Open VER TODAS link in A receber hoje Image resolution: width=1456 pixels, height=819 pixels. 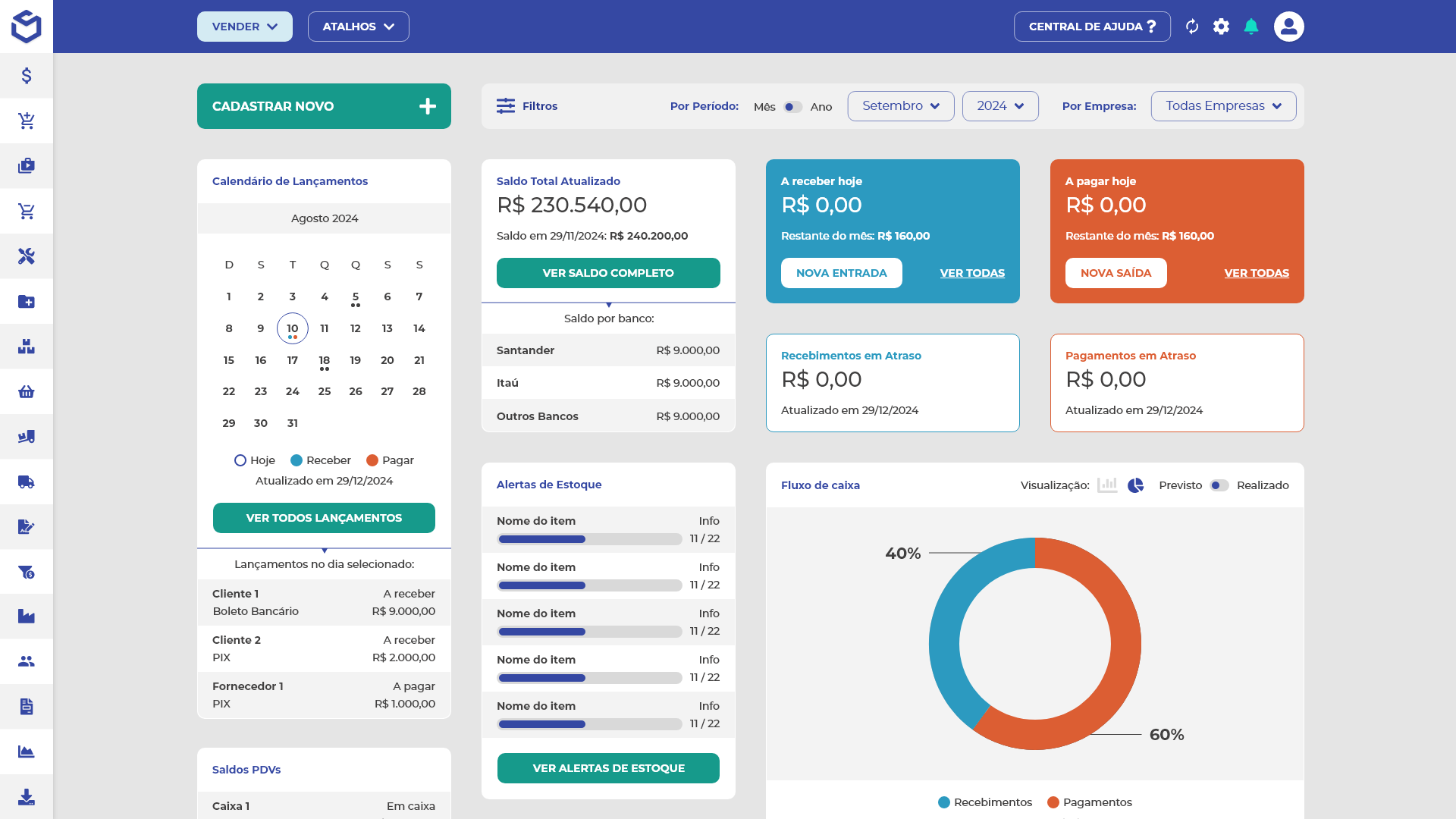tap(972, 273)
